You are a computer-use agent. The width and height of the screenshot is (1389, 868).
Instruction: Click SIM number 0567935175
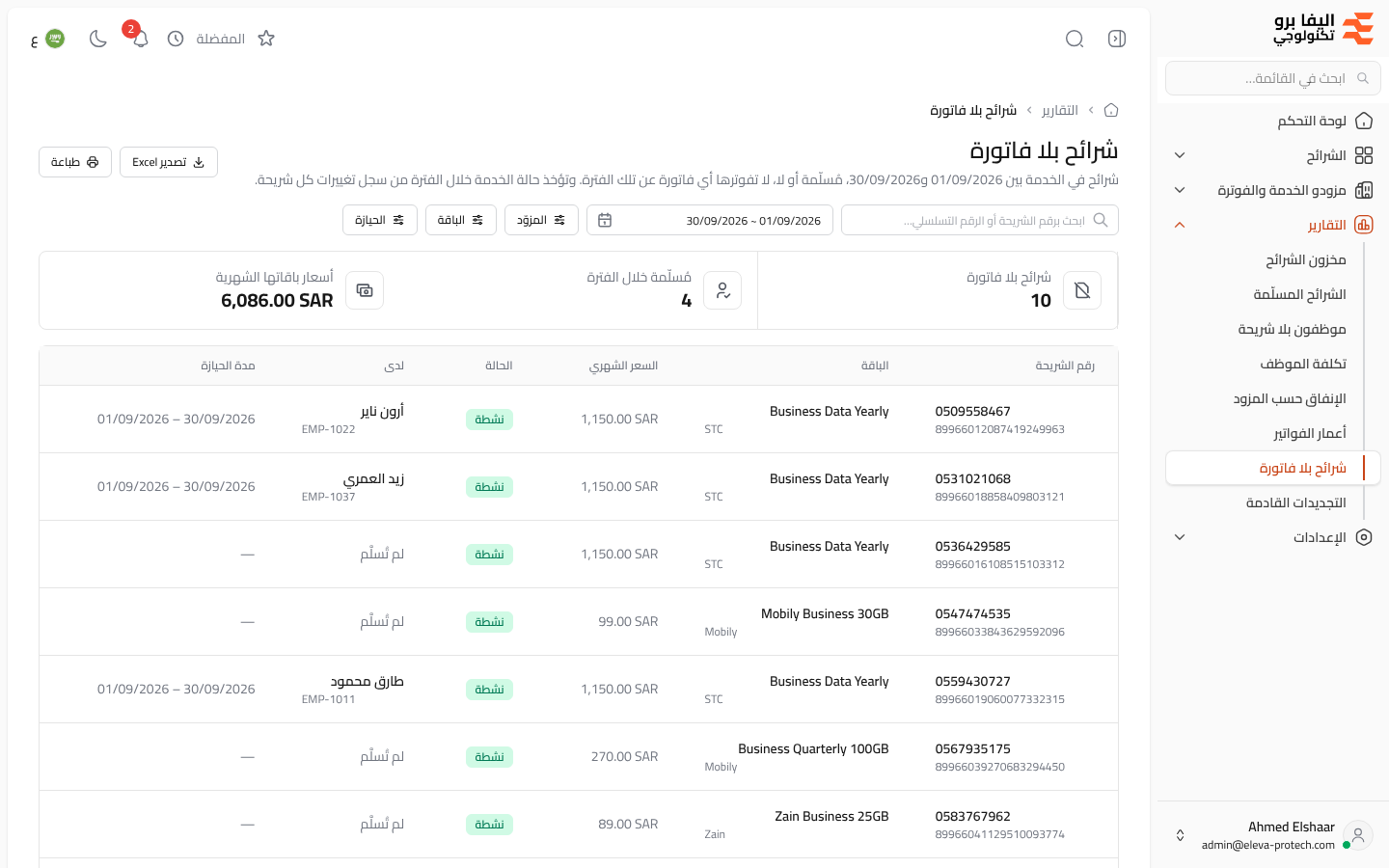[x=973, y=748]
